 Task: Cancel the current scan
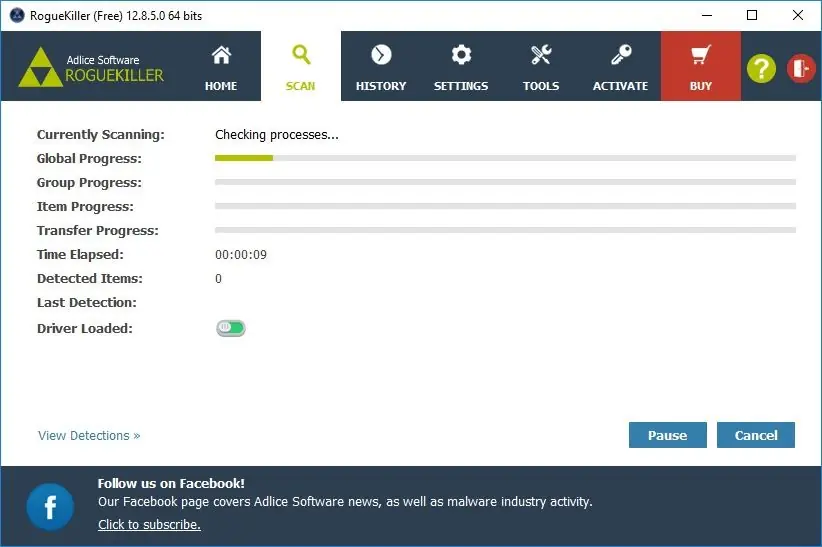click(x=755, y=435)
